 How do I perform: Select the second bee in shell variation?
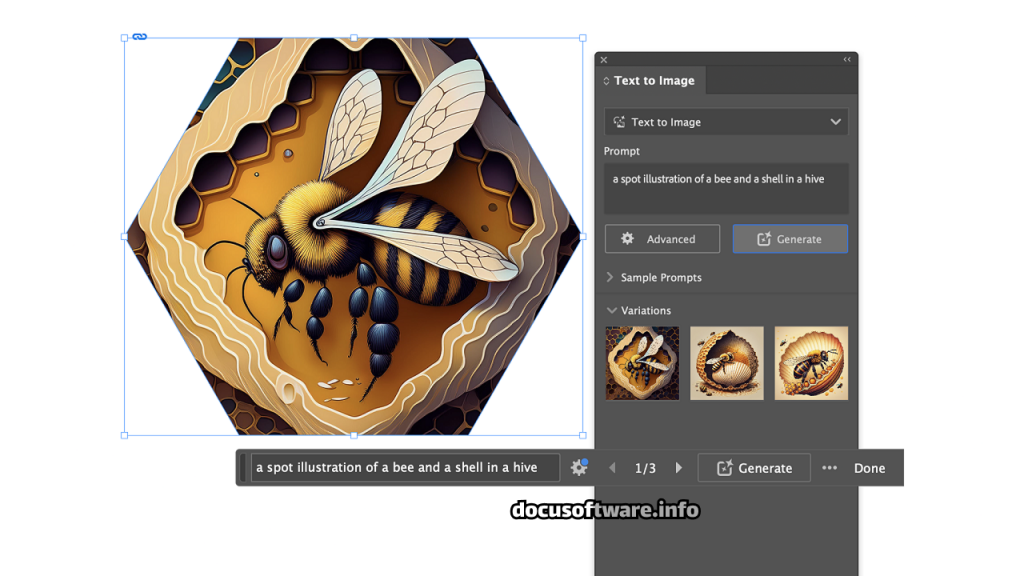click(x=727, y=363)
